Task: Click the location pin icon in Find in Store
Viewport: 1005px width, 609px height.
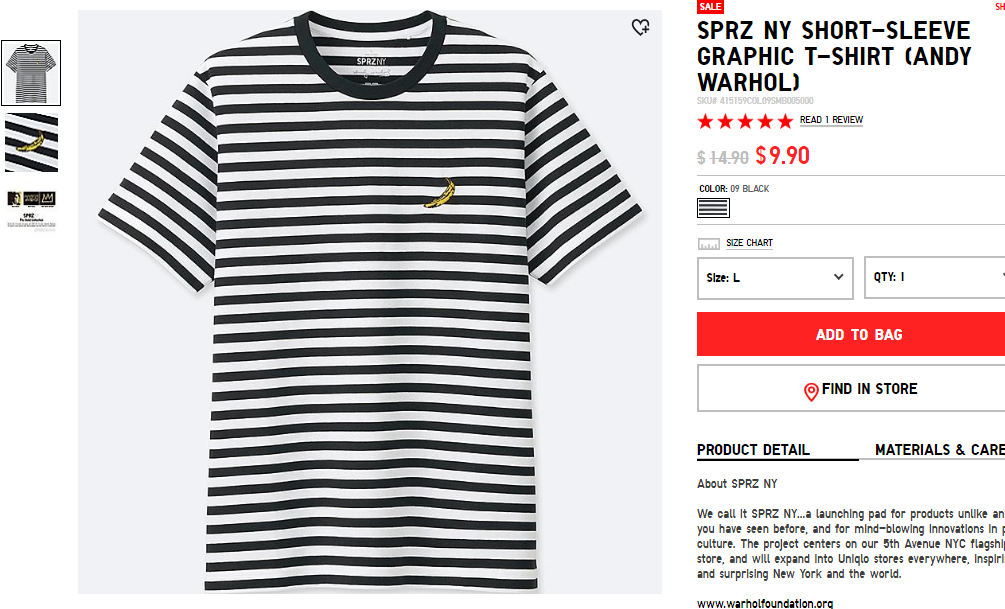Action: tap(811, 392)
